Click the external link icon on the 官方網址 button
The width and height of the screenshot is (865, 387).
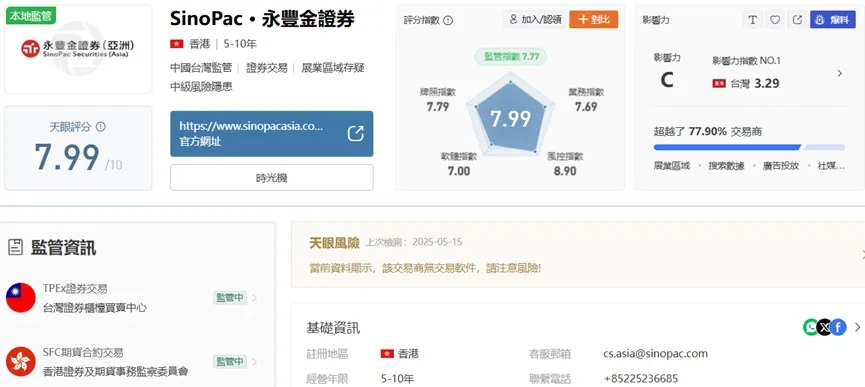pos(356,133)
